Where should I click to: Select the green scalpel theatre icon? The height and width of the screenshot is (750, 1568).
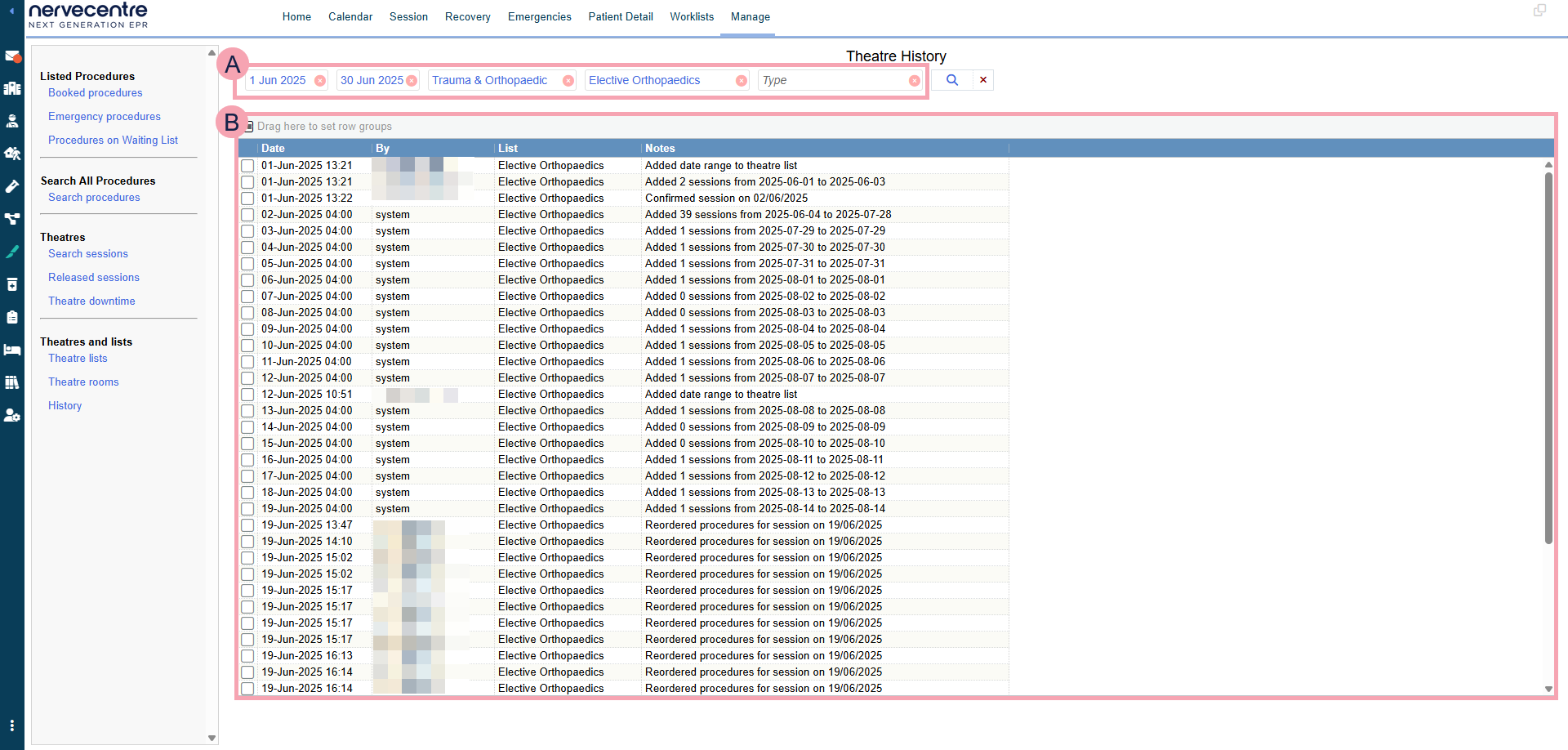tap(12, 252)
